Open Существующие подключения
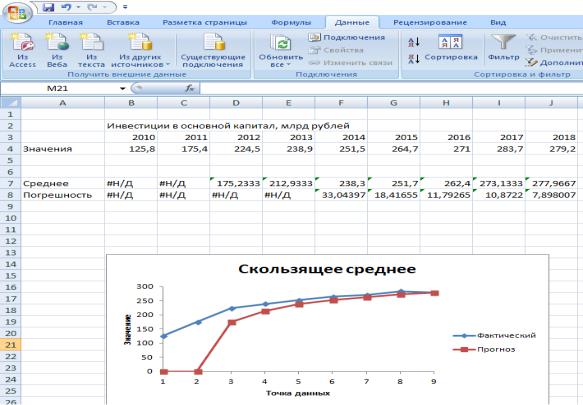Viewport: 583px width, 405px height. tap(213, 50)
